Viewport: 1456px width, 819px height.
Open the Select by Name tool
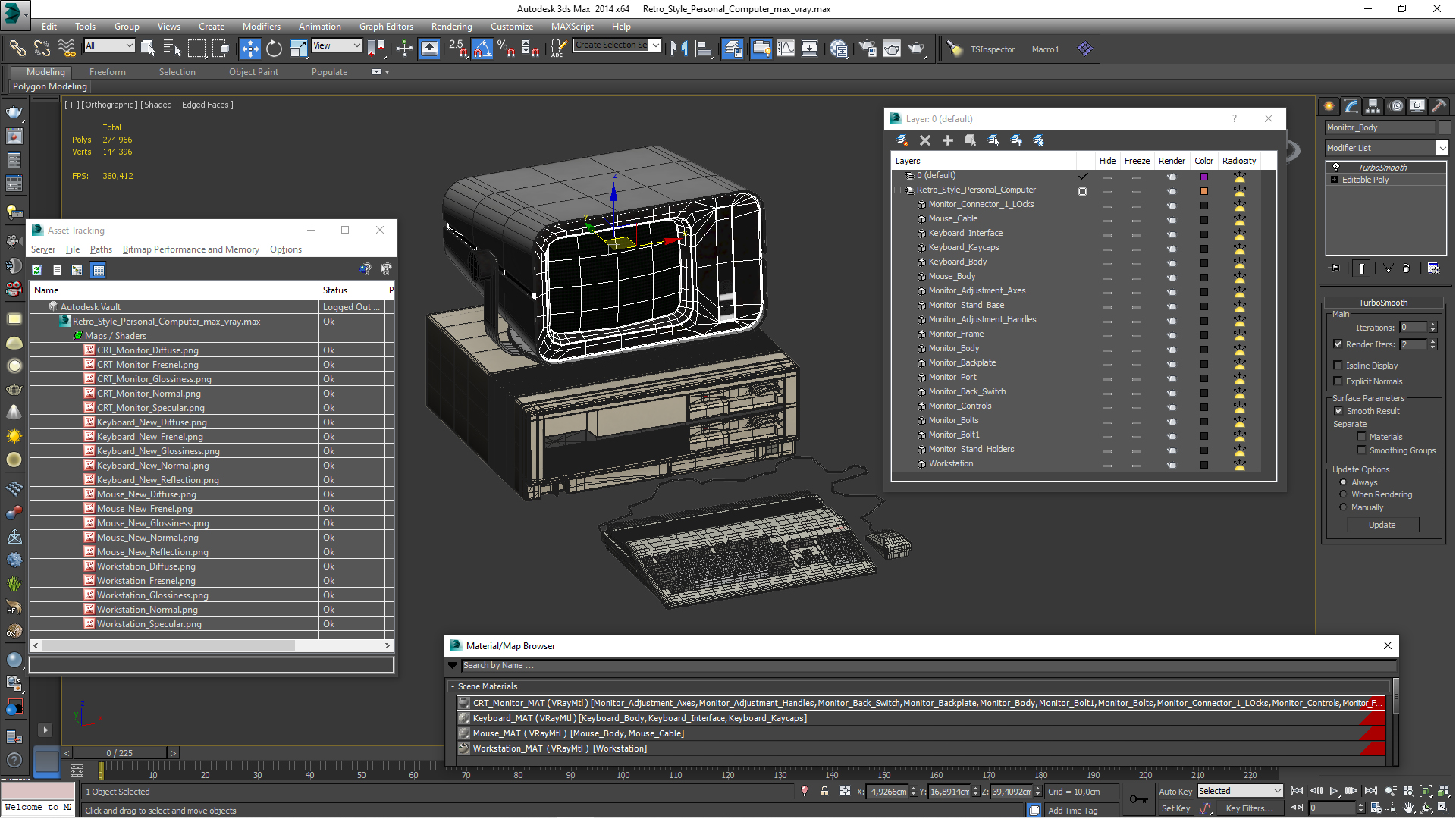(x=171, y=49)
